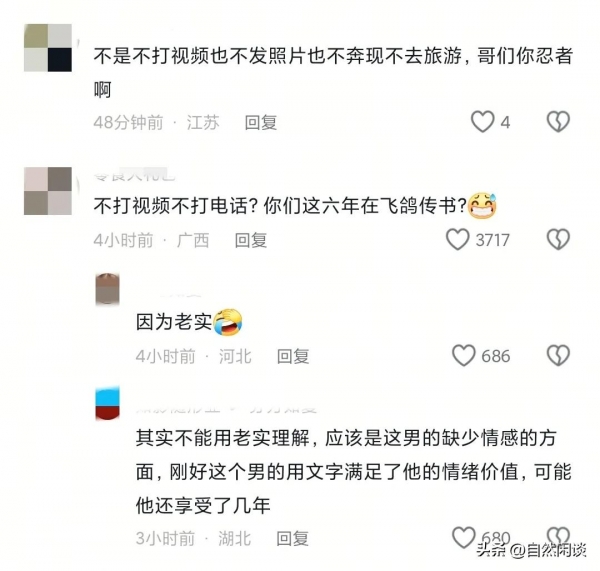
Task: Open the blurred username above 飞鸽传书 comment
Action: click(x=135, y=176)
